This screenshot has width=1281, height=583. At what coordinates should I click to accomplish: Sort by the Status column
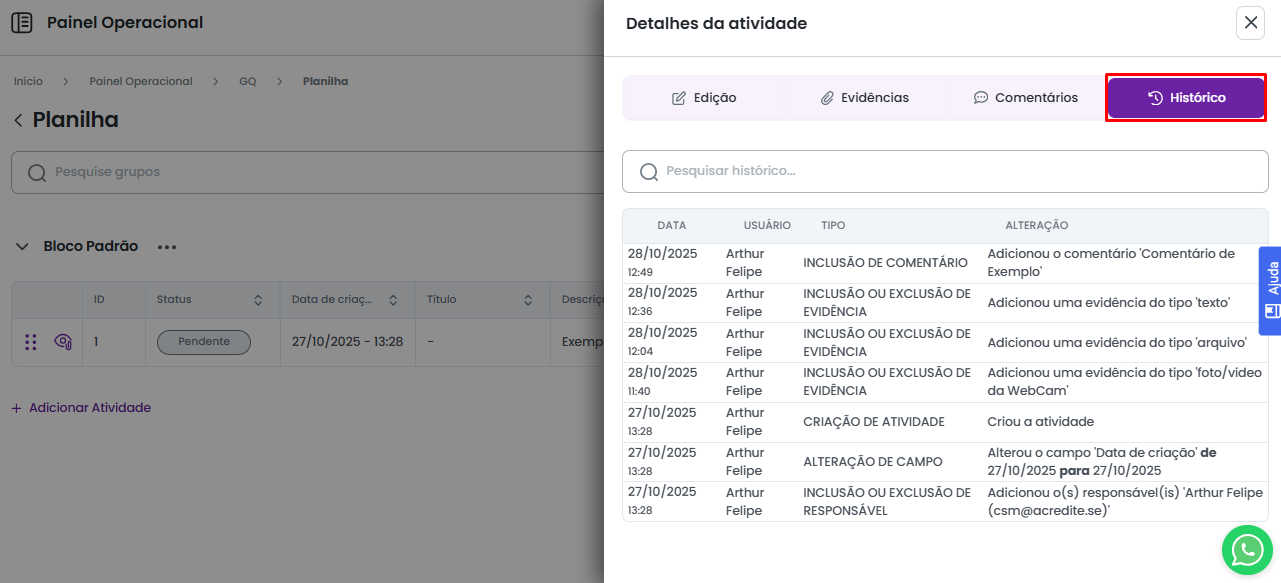pyautogui.click(x=258, y=300)
